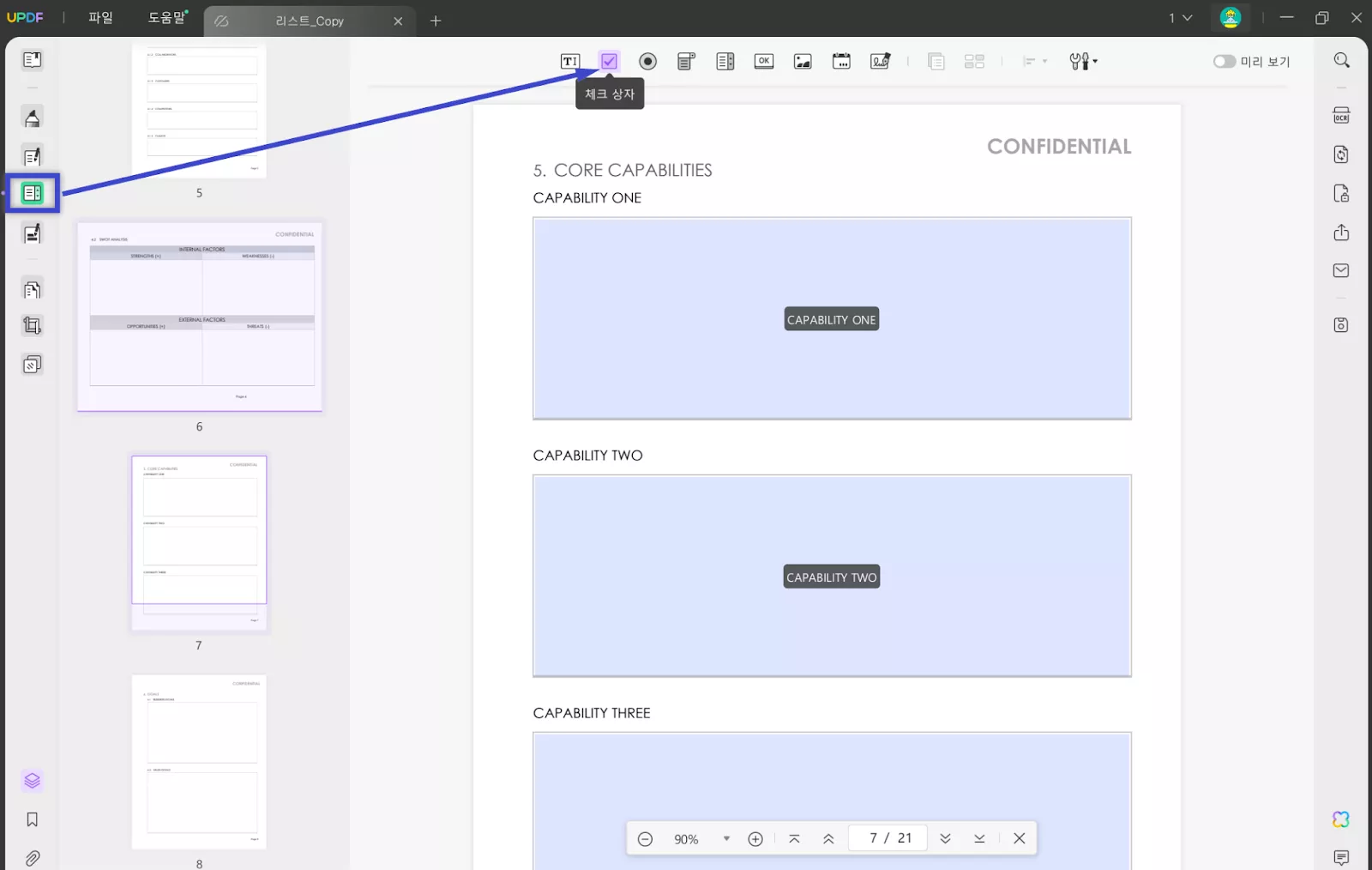Select page 6 SWOT analysis thumbnail
This screenshot has width=1372, height=870.
[x=200, y=317]
